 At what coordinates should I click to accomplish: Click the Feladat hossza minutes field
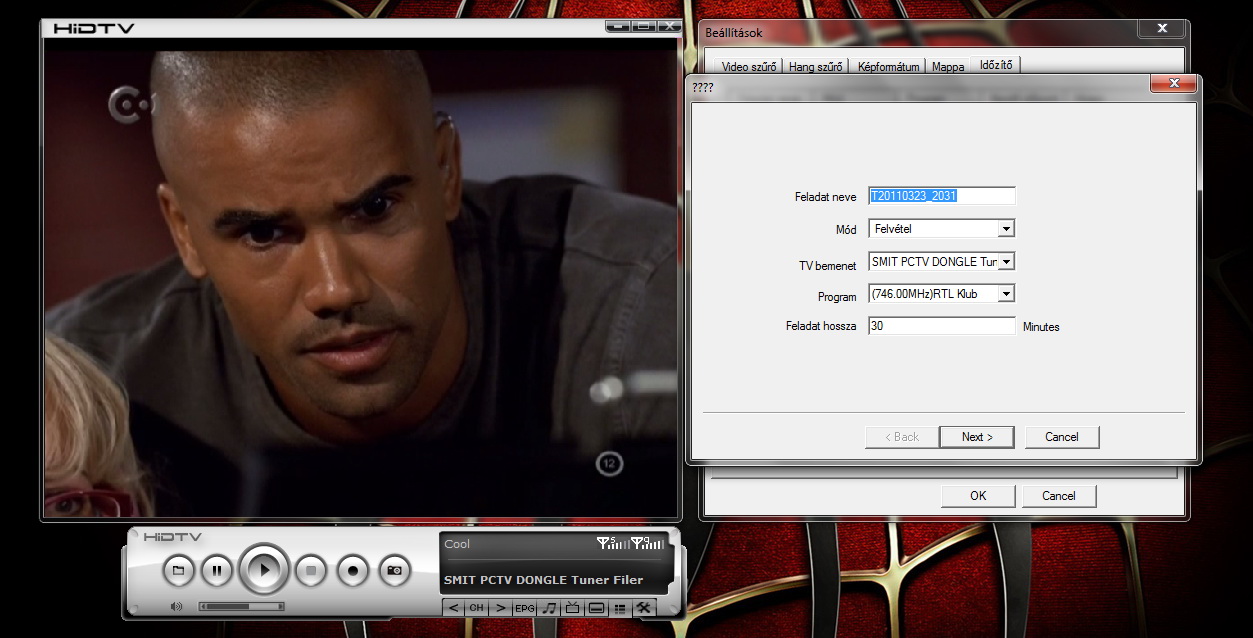(941, 326)
